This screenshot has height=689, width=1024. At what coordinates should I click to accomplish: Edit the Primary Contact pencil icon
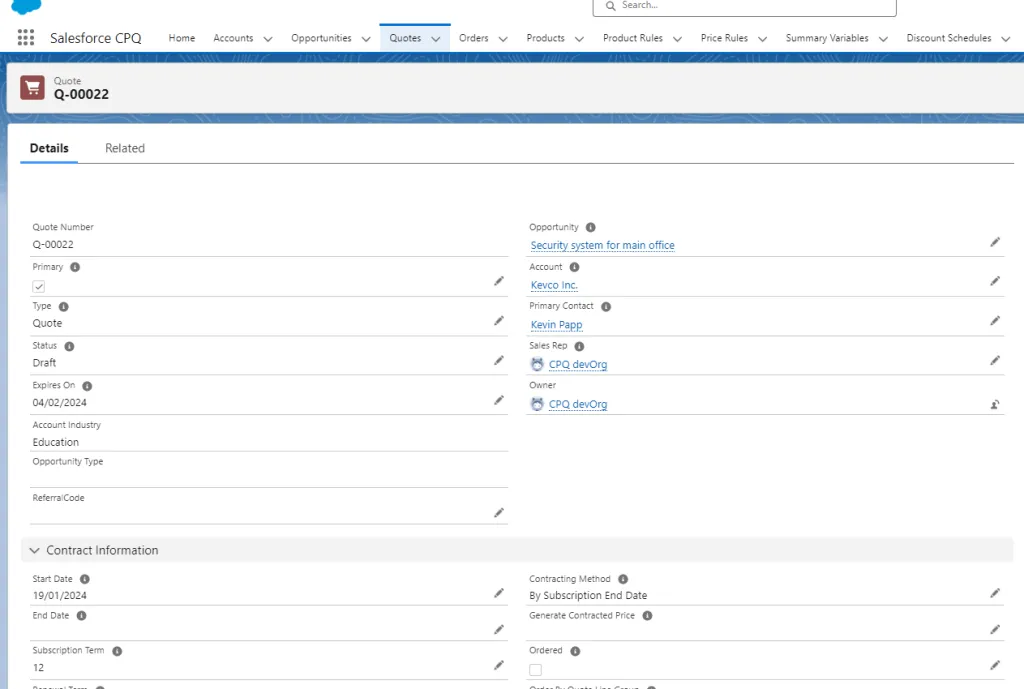[995, 321]
